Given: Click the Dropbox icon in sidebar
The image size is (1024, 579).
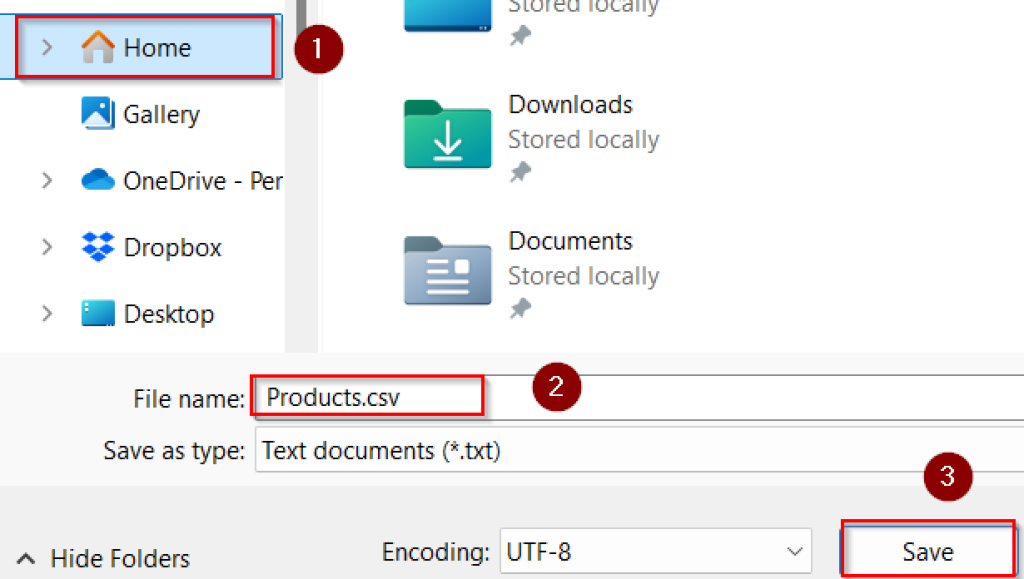Looking at the screenshot, I should (x=96, y=247).
